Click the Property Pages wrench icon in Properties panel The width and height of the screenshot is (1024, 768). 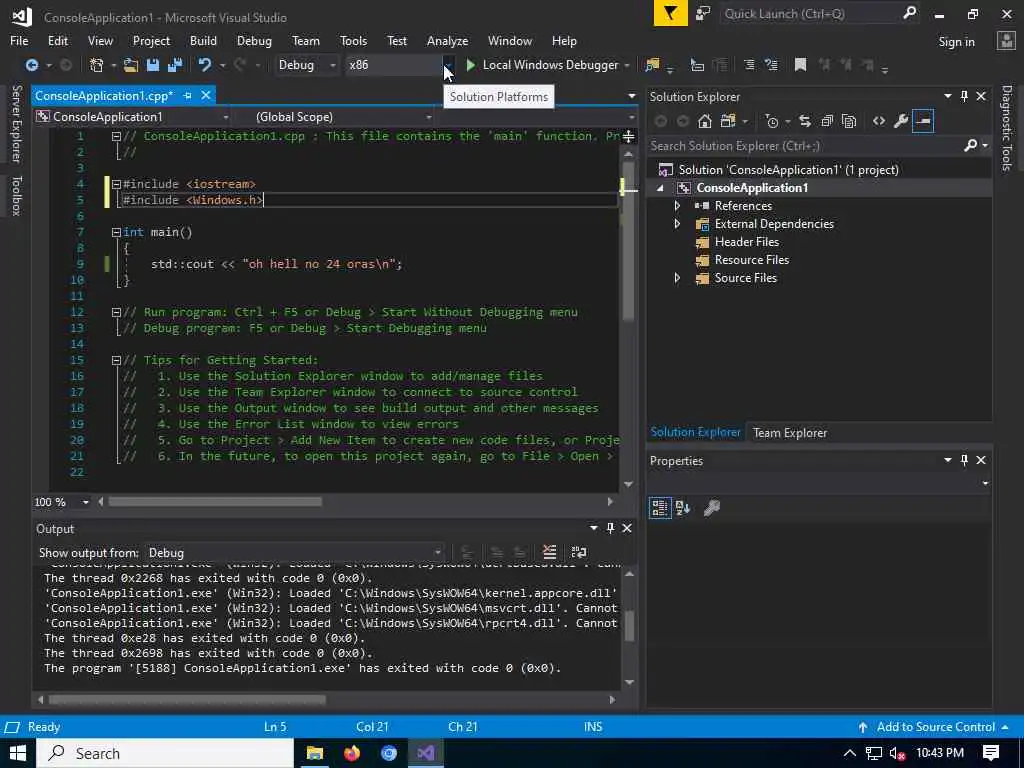(x=711, y=508)
